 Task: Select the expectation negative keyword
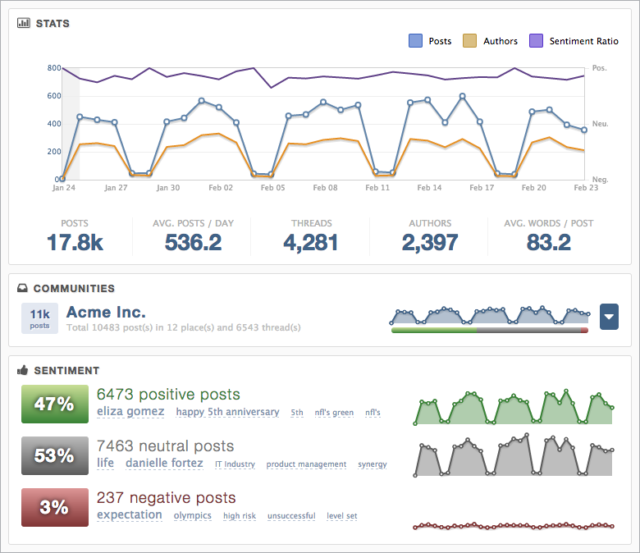(x=129, y=515)
